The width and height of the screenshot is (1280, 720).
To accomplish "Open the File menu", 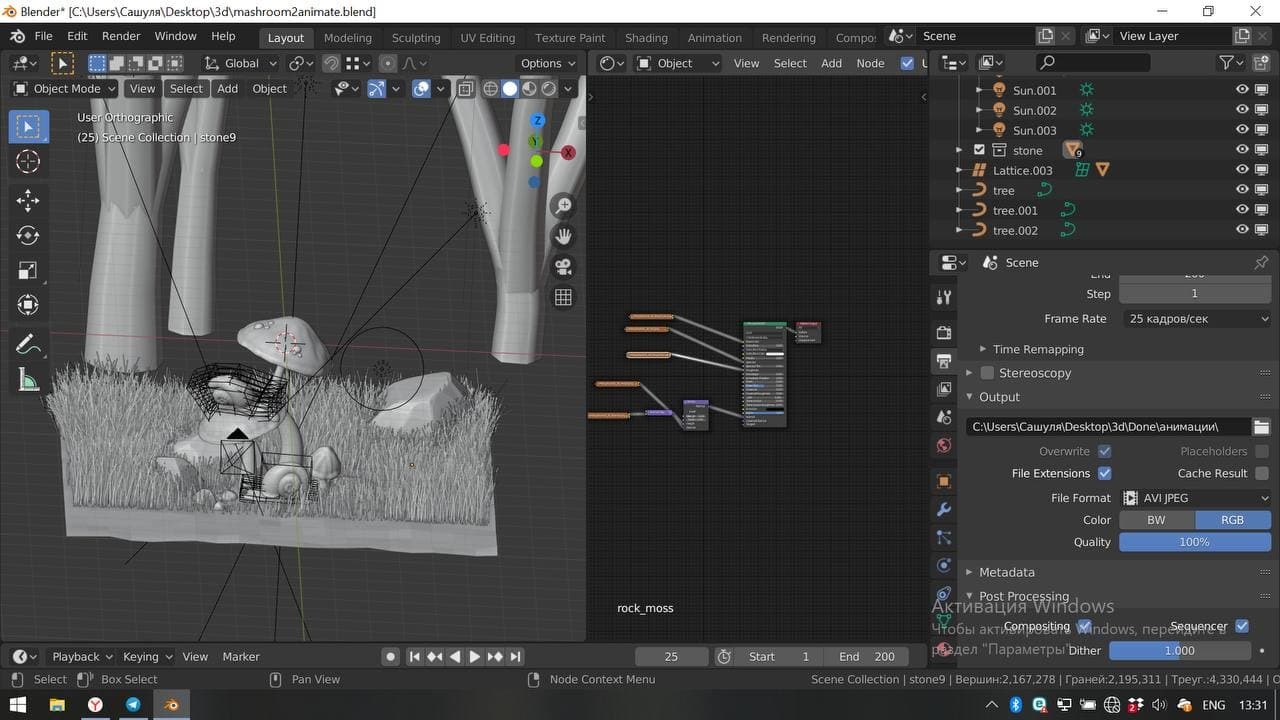I will [44, 36].
